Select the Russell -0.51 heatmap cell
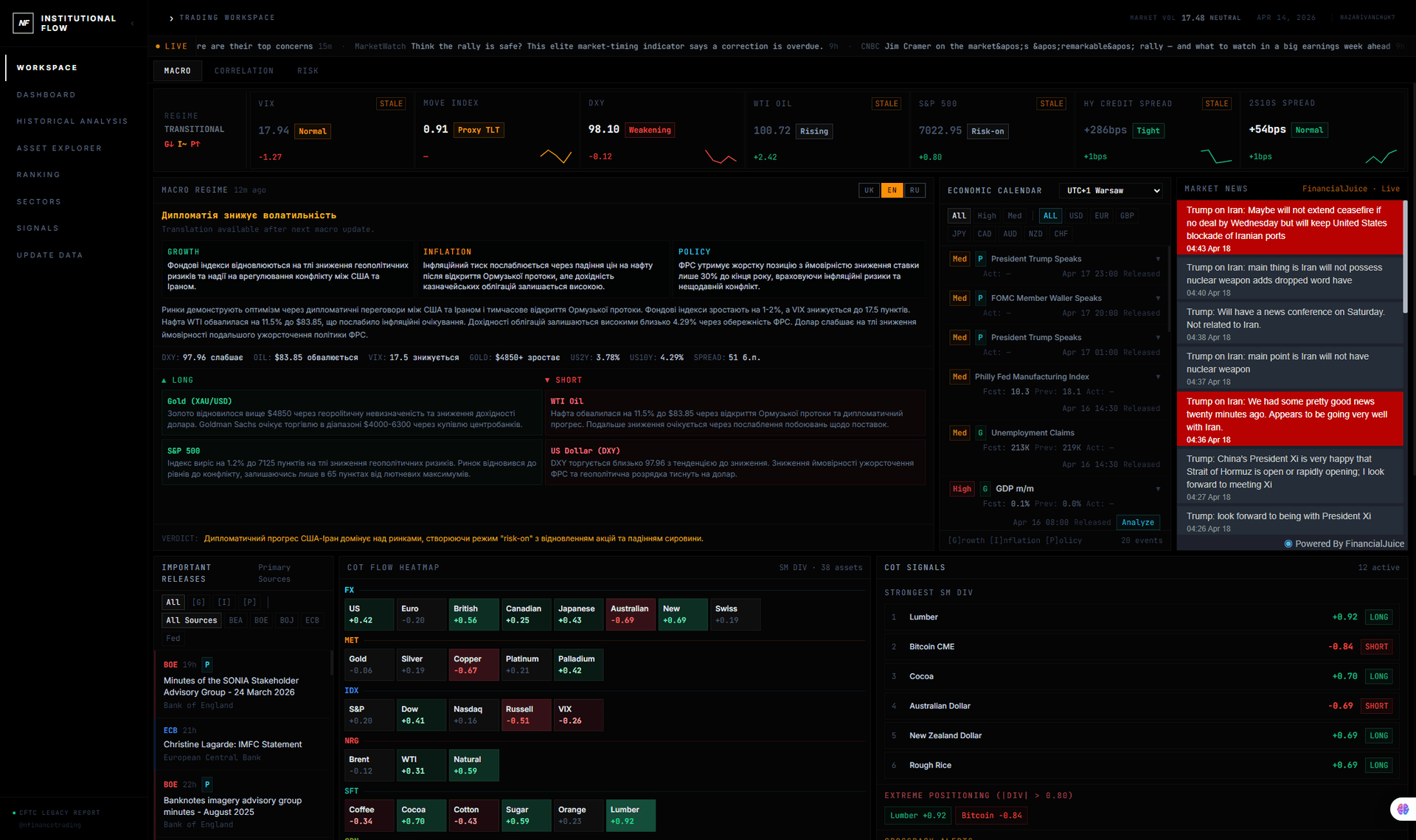The image size is (1416, 840). coord(527,715)
